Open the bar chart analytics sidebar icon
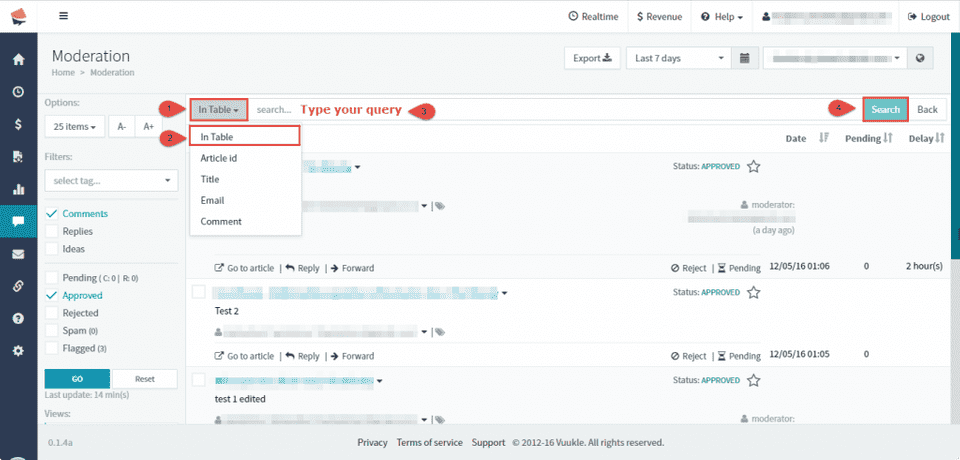Image resolution: width=960 pixels, height=460 pixels. click(x=18, y=189)
